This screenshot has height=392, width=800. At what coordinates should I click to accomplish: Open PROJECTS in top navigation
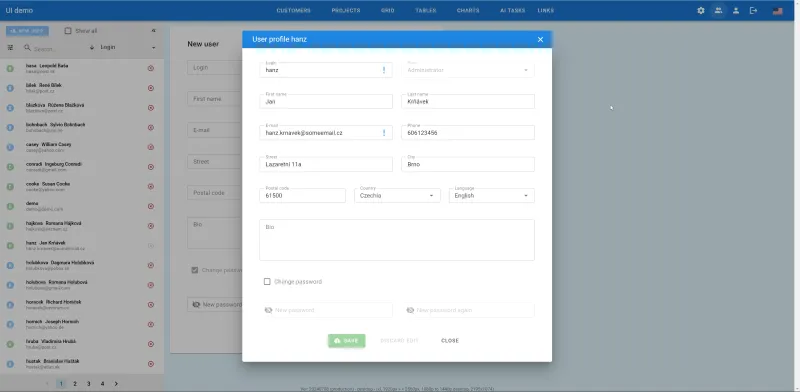tap(346, 11)
